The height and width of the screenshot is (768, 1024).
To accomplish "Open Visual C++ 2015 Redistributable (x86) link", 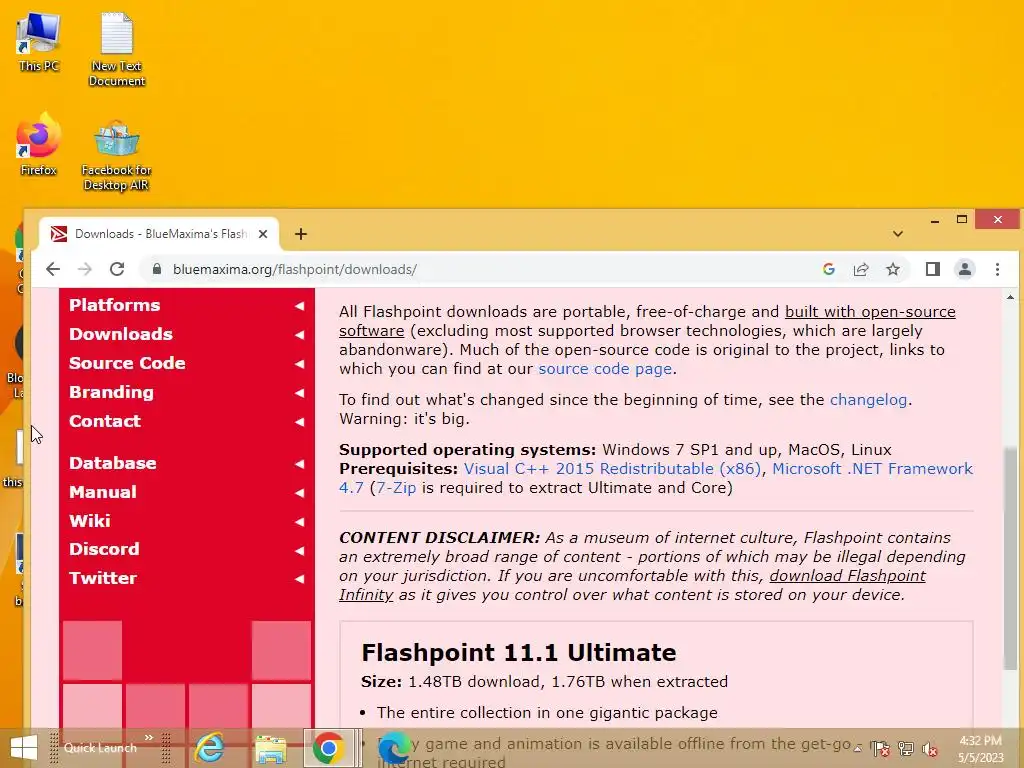I will (612, 469).
